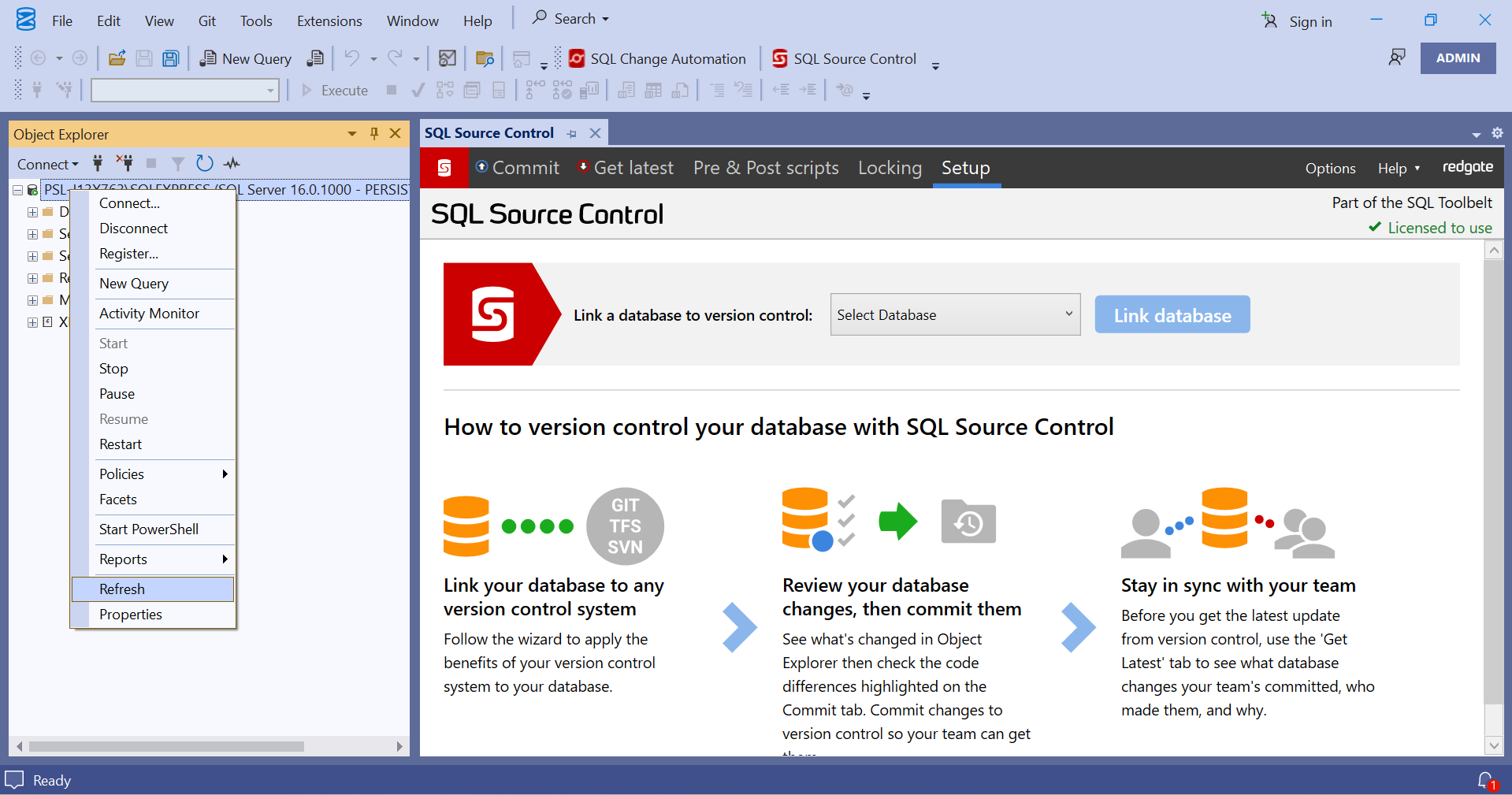1512x795 pixels.
Task: Click the Object Explorer filter funnel icon
Action: [178, 163]
